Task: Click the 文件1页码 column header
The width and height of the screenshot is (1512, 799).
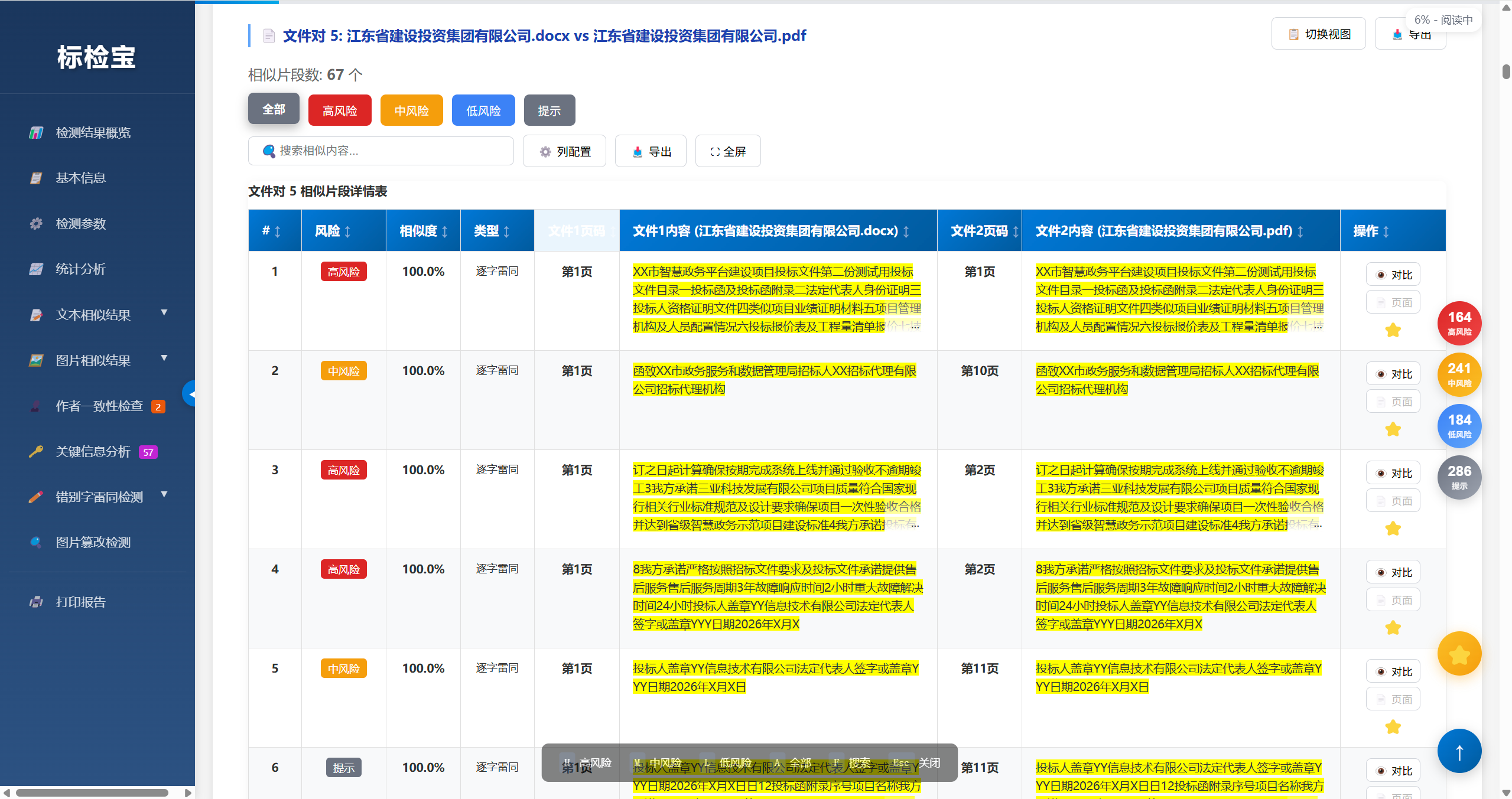Action: [577, 231]
